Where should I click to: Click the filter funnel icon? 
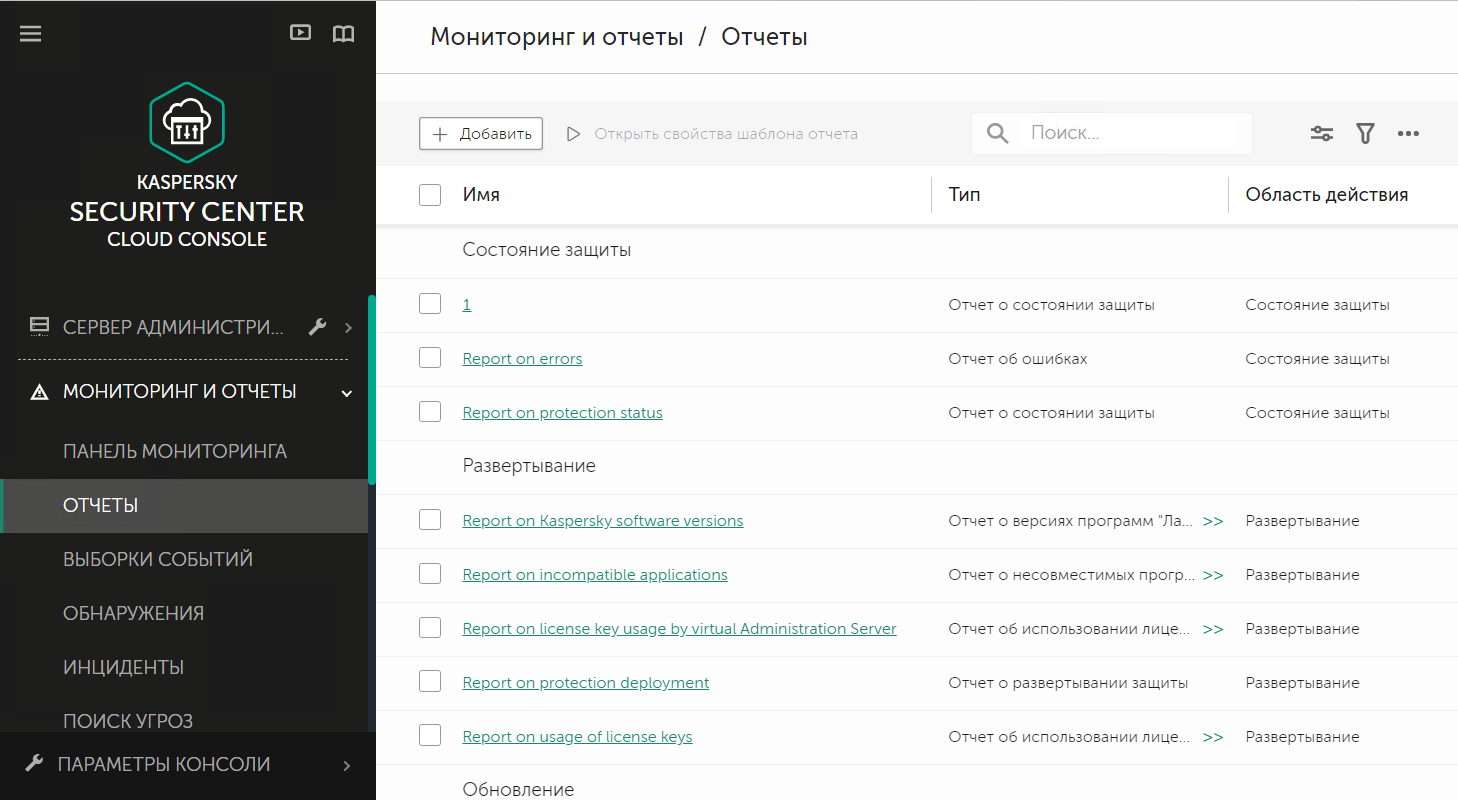coord(1365,133)
